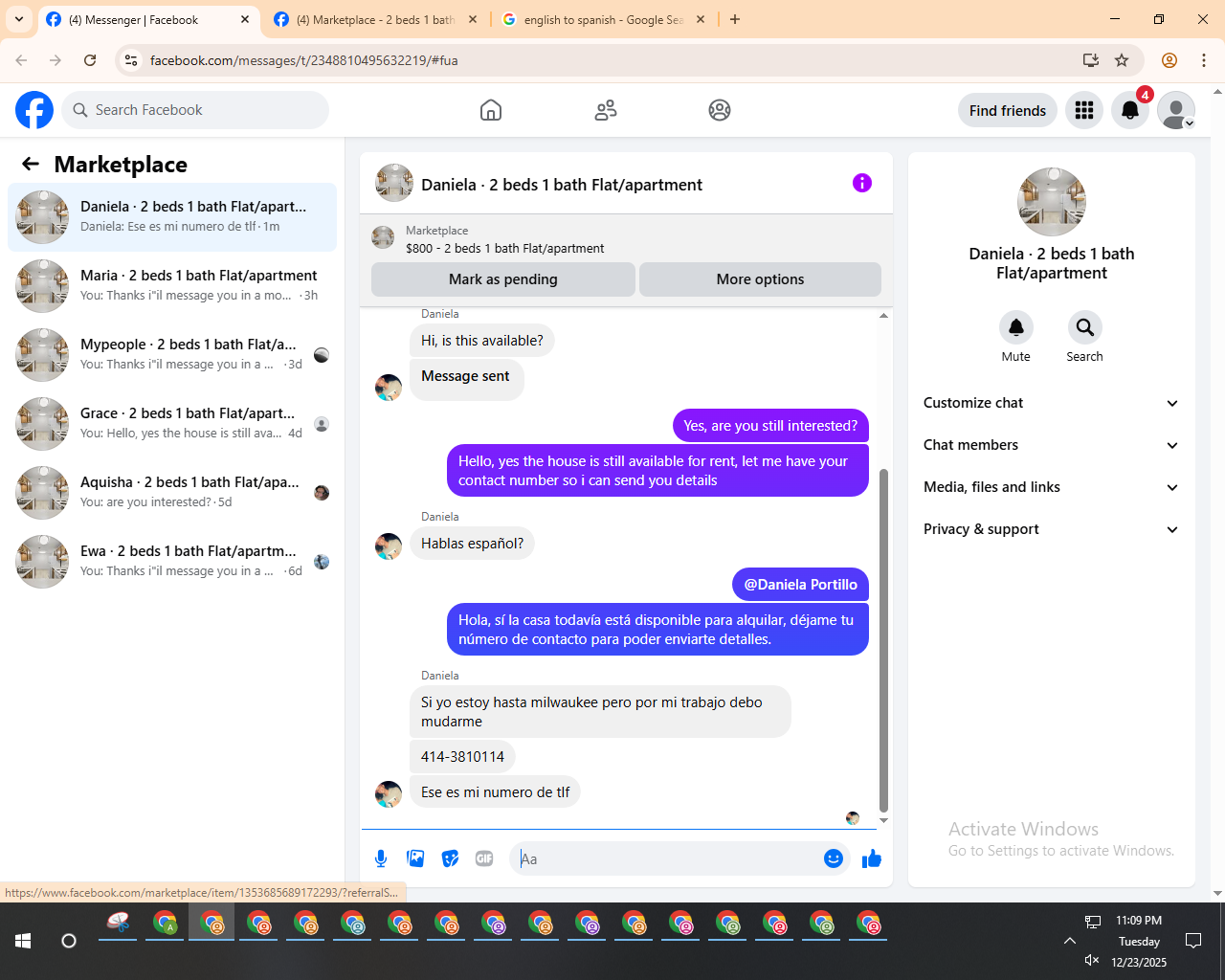
Task: Click the muted volume icon in system tray
Action: (1092, 960)
